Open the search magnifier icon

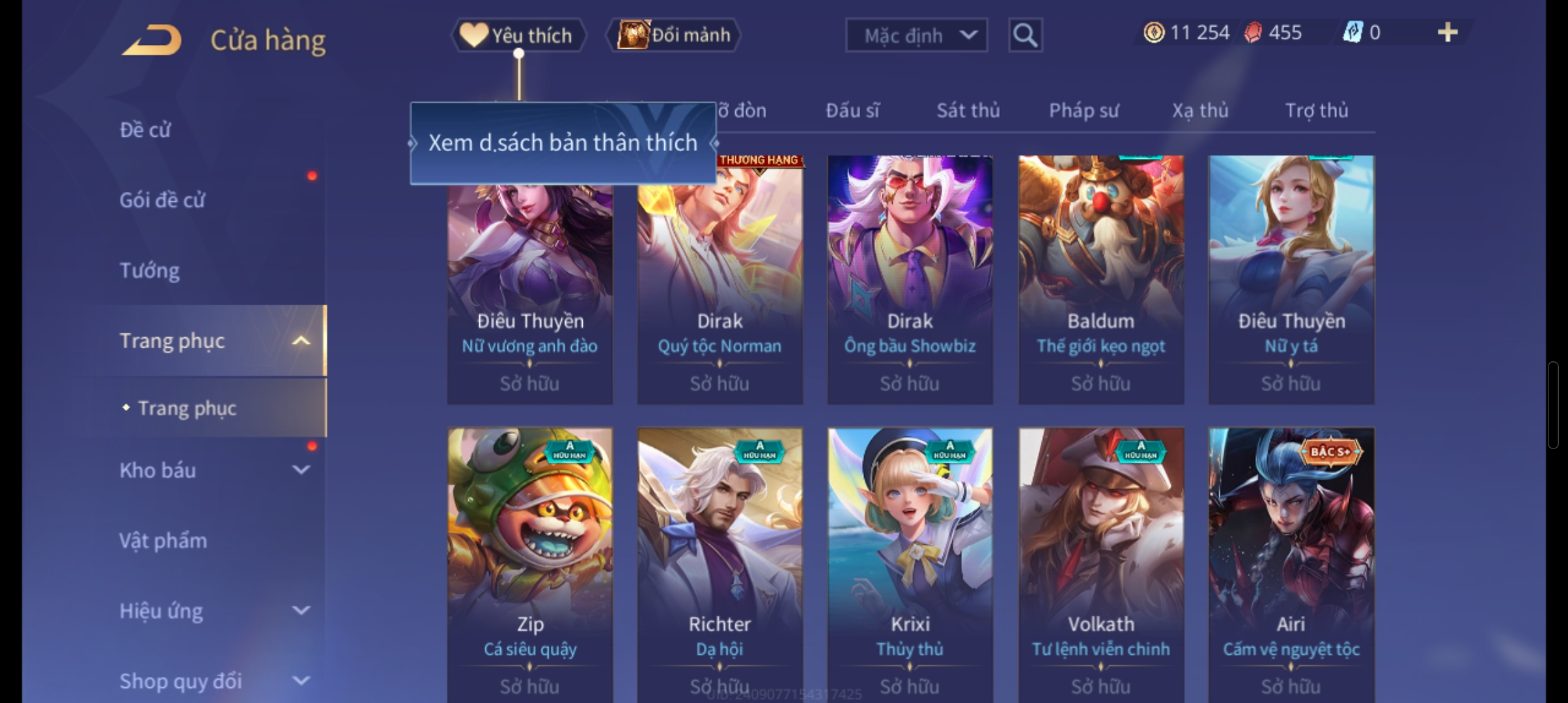[x=1025, y=35]
